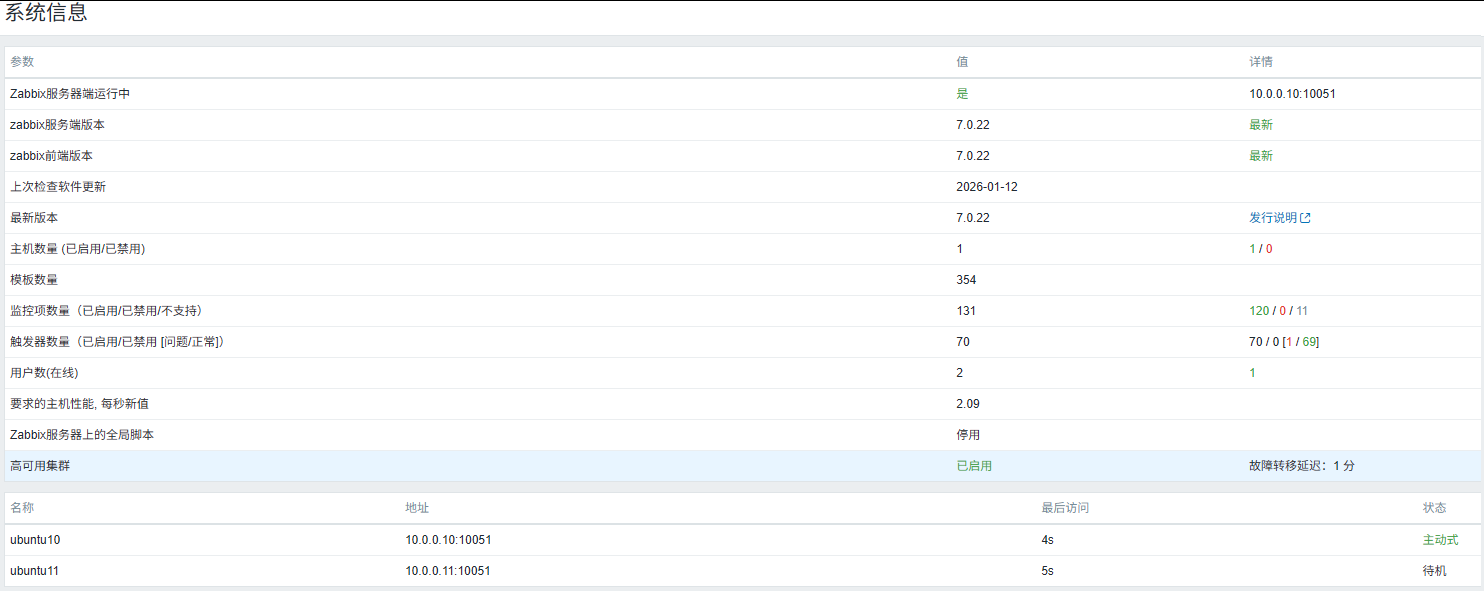Viewport: 1484px width, 591px height.
Task: Click the 5s last access value
Action: 1047,571
